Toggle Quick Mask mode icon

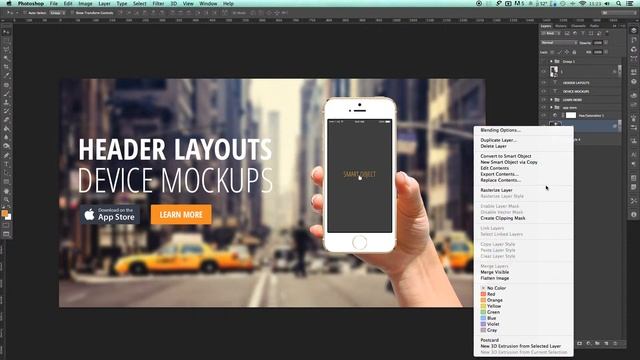pos(6,225)
